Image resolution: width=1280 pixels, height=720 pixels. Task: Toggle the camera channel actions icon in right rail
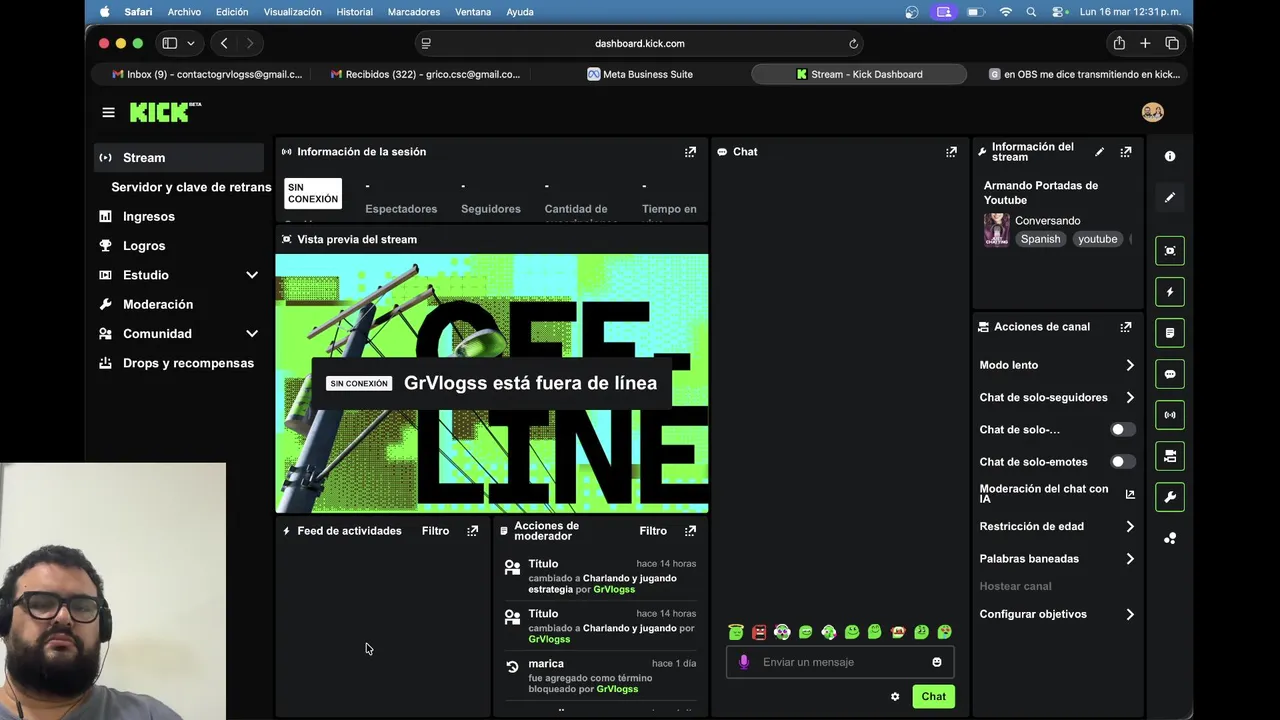point(1170,456)
